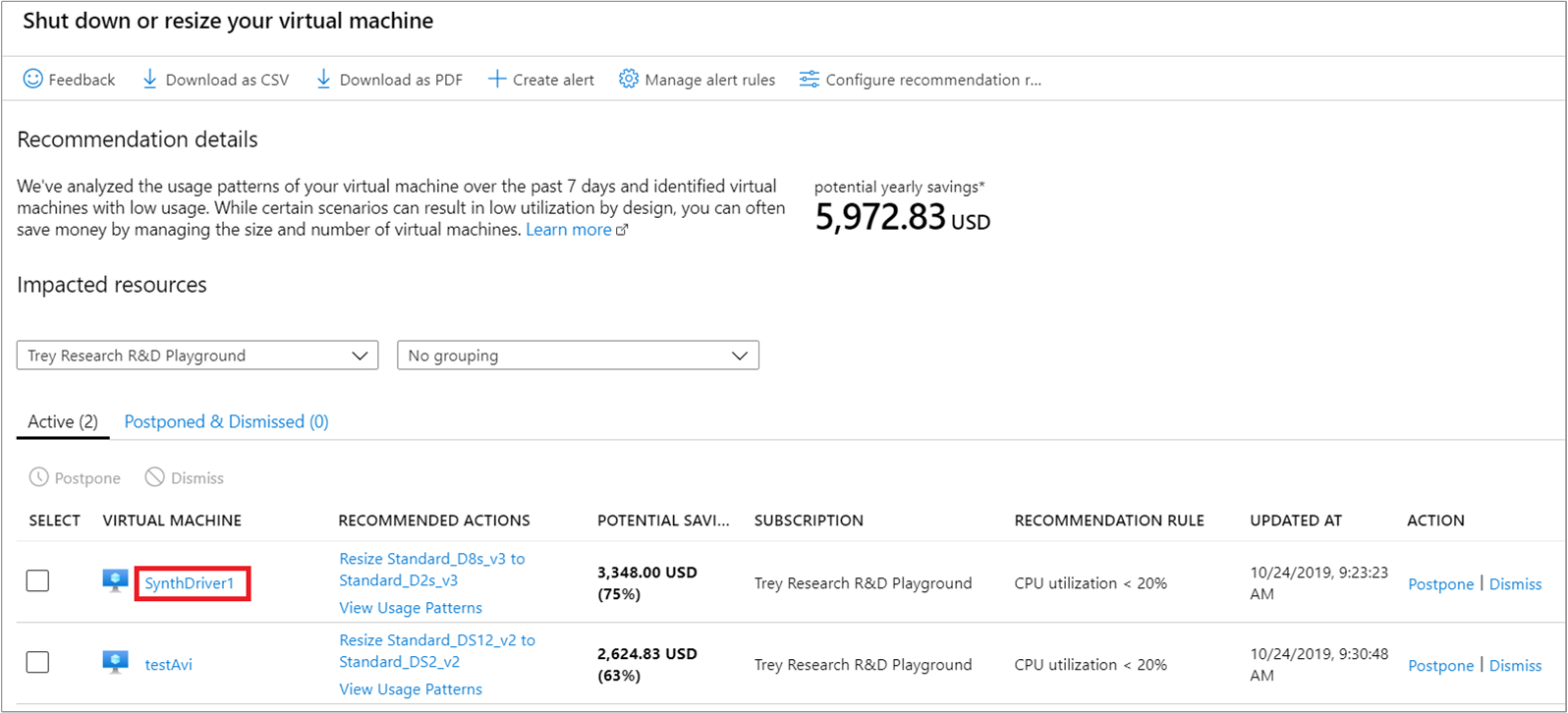The width and height of the screenshot is (1568, 713).
Task: Click the Create alert plus icon
Action: coord(497,79)
